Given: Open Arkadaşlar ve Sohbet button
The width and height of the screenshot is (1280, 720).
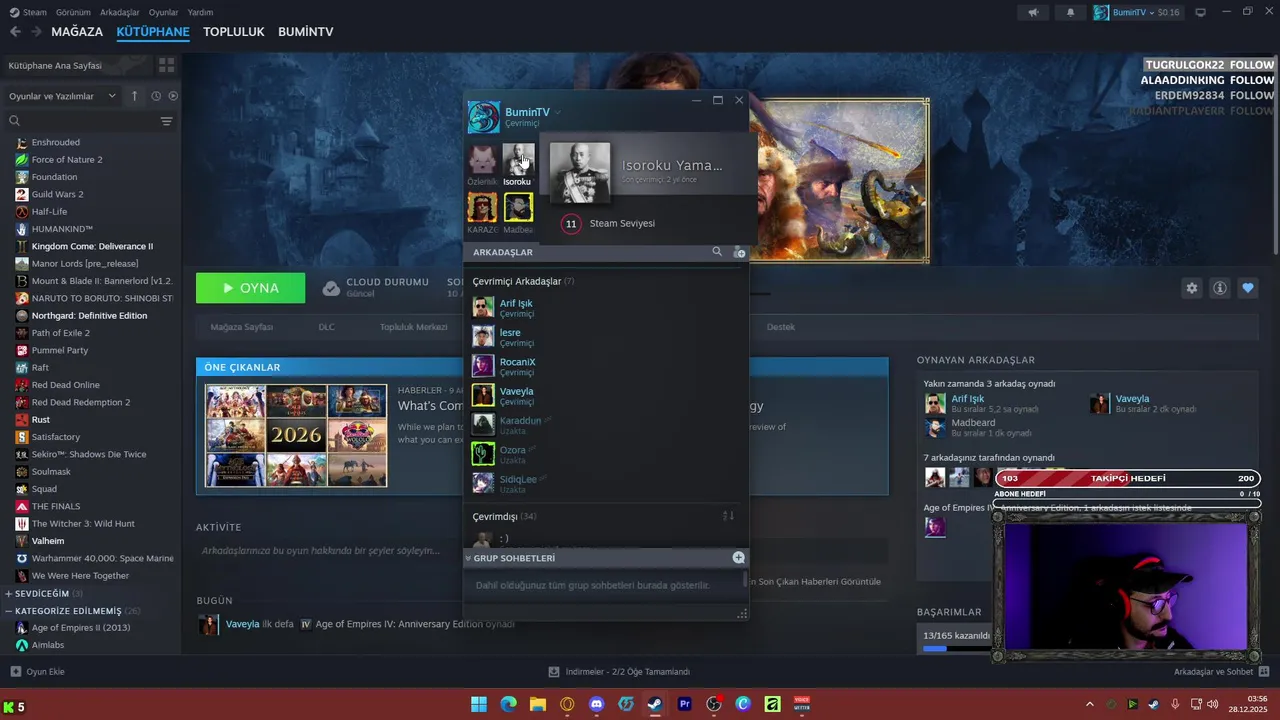Looking at the screenshot, I should (1221, 671).
